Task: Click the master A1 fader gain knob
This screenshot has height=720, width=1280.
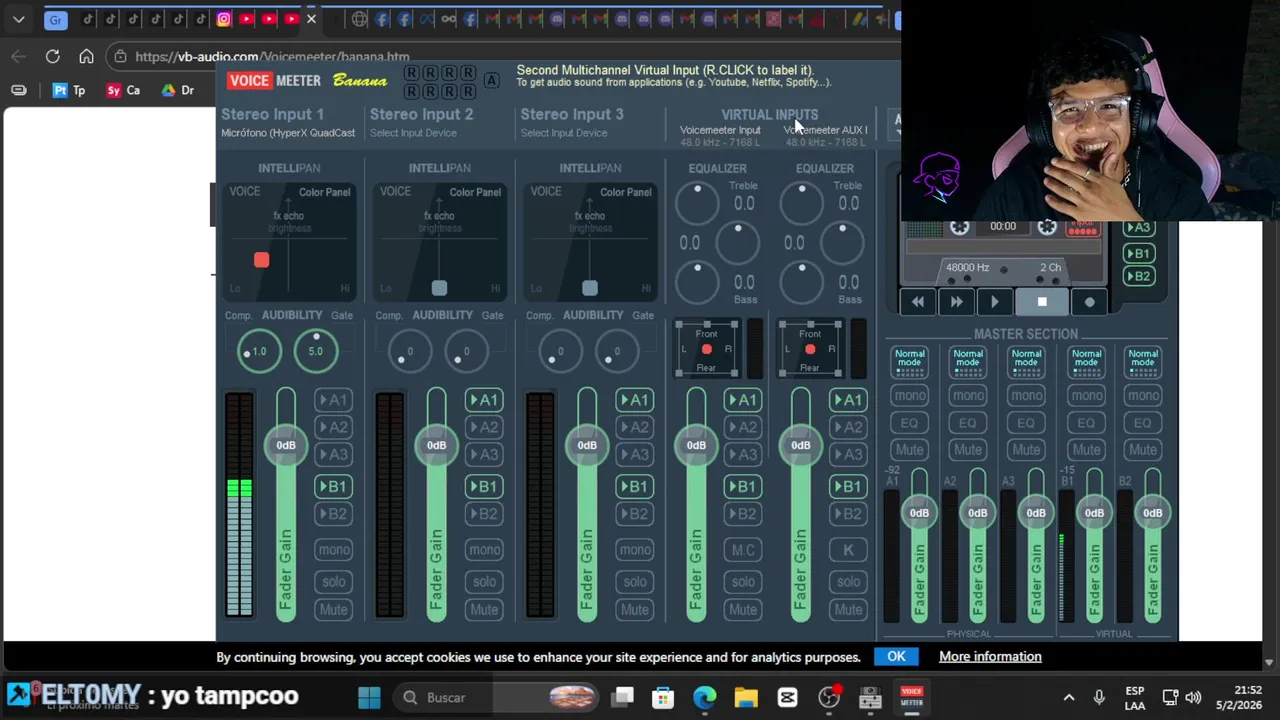Action: (919, 513)
